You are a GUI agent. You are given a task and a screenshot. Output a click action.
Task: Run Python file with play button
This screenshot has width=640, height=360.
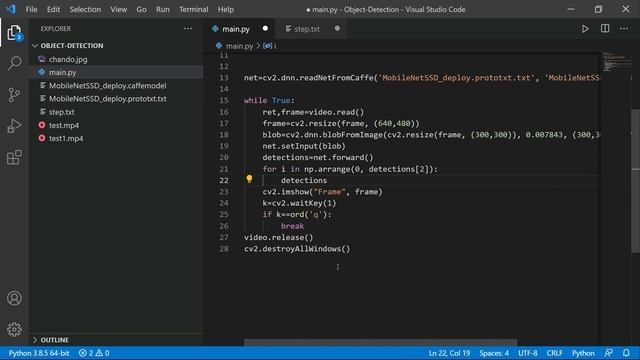point(585,29)
